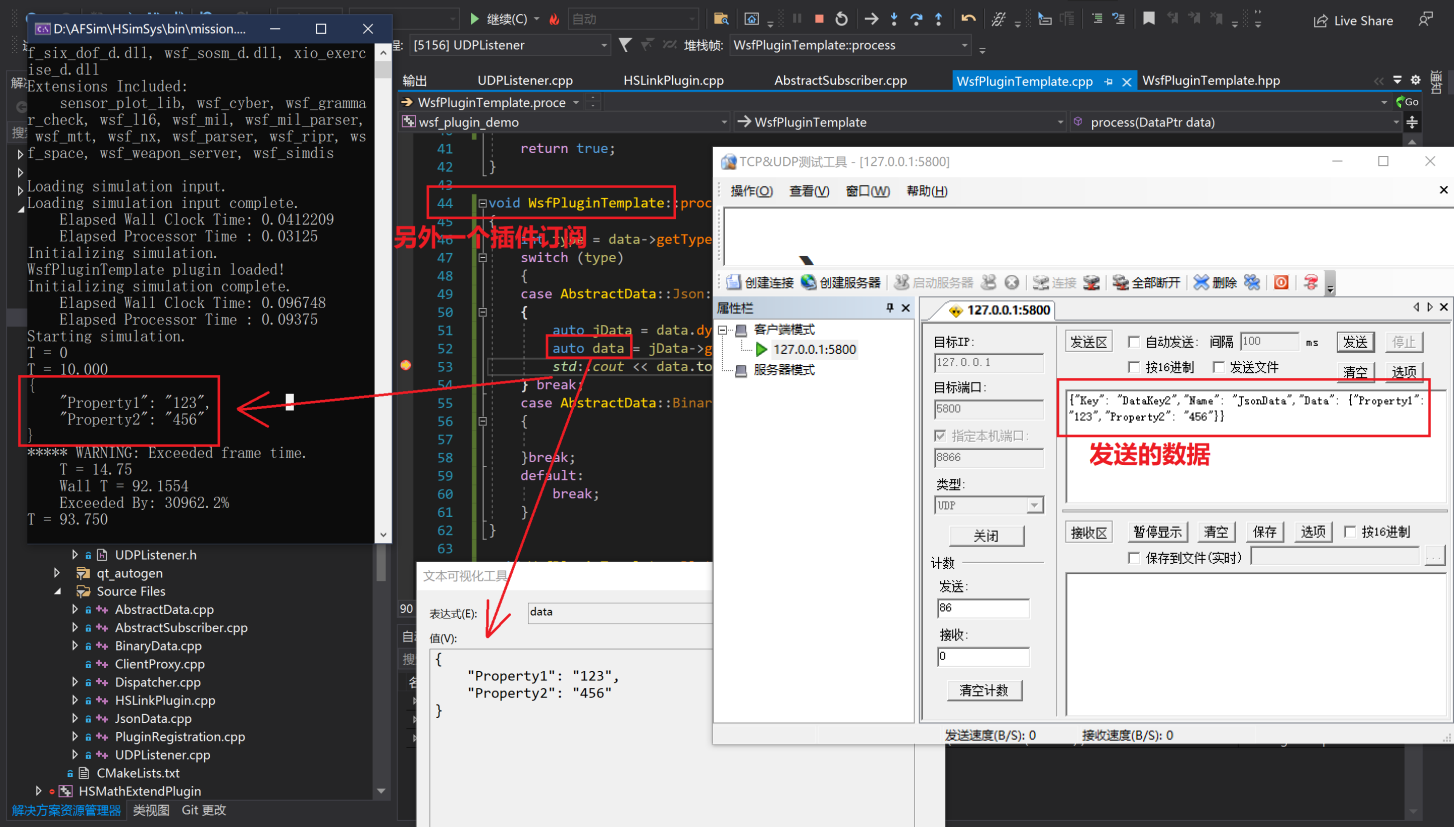Click the 创建连接 toolbar icon
This screenshot has height=828, width=1455.
734,283
